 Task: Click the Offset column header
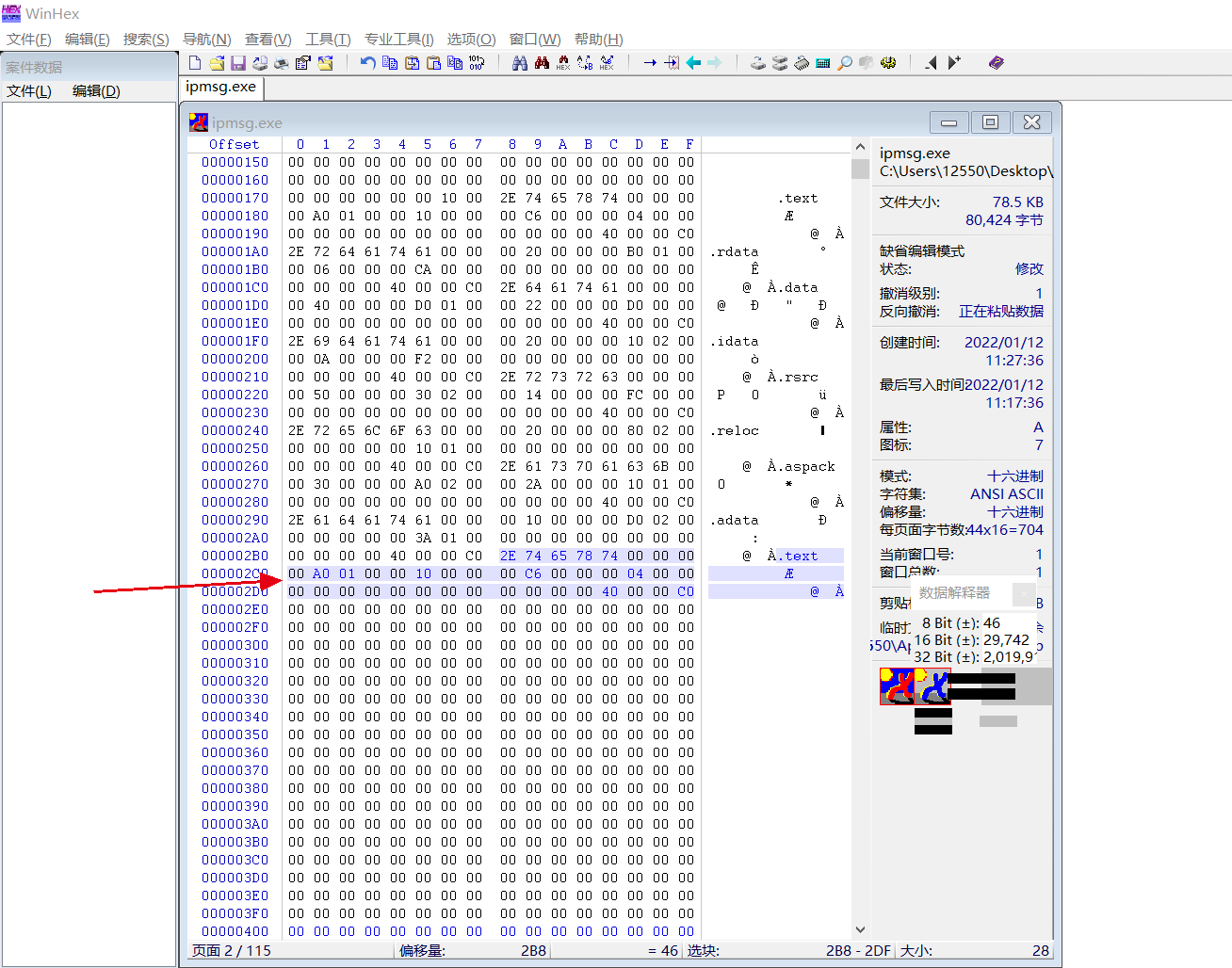click(234, 144)
